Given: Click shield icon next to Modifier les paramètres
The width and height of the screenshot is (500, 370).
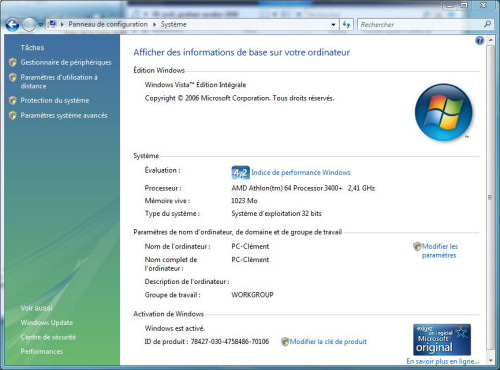Looking at the screenshot, I should pos(417,247).
